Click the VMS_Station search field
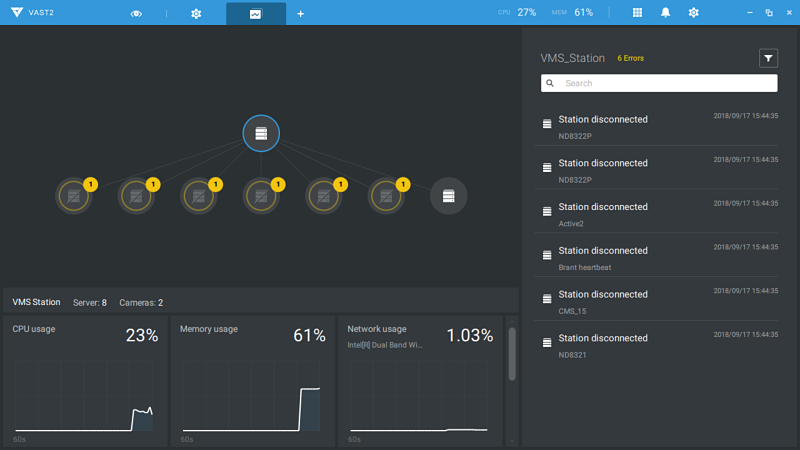The image size is (800, 450). click(660, 84)
